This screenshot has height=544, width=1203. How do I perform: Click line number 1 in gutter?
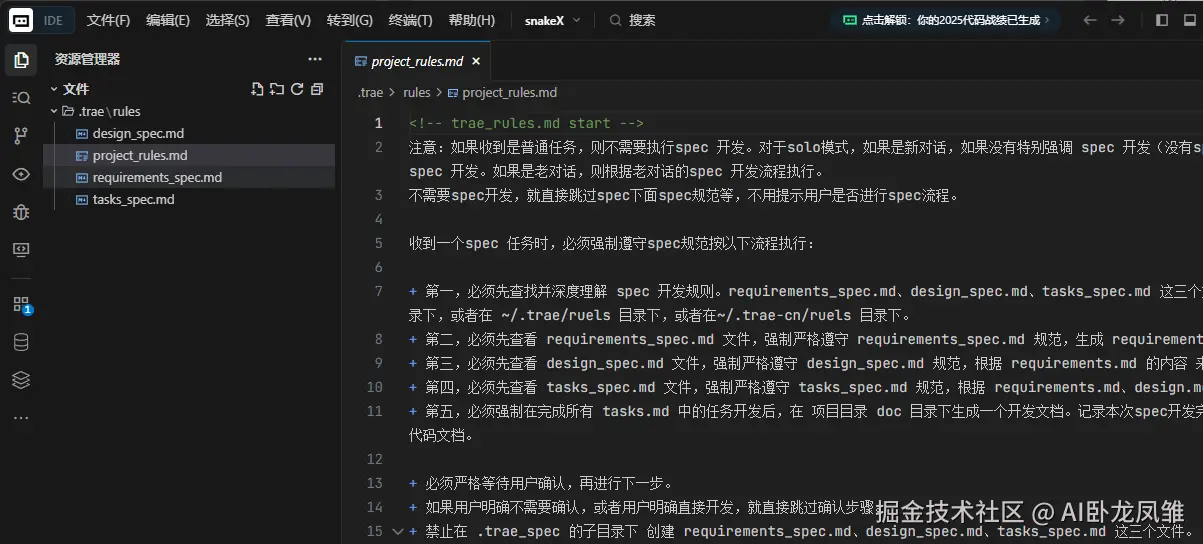pyautogui.click(x=378, y=124)
